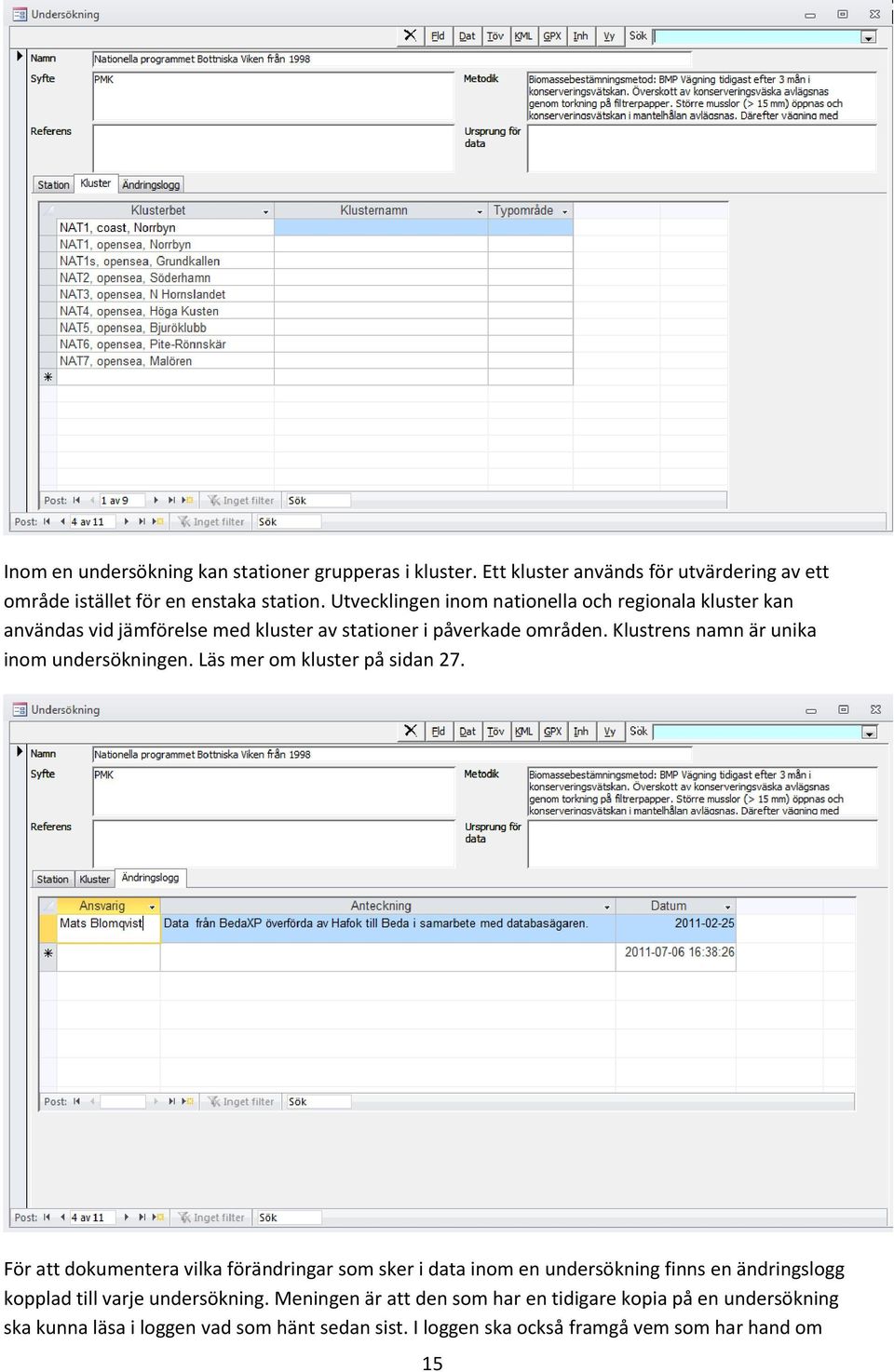This screenshot has height=1372, width=894.
Task: Click the 'Mats Blomqvist' cell in Ansvarig column
Action: [108, 928]
